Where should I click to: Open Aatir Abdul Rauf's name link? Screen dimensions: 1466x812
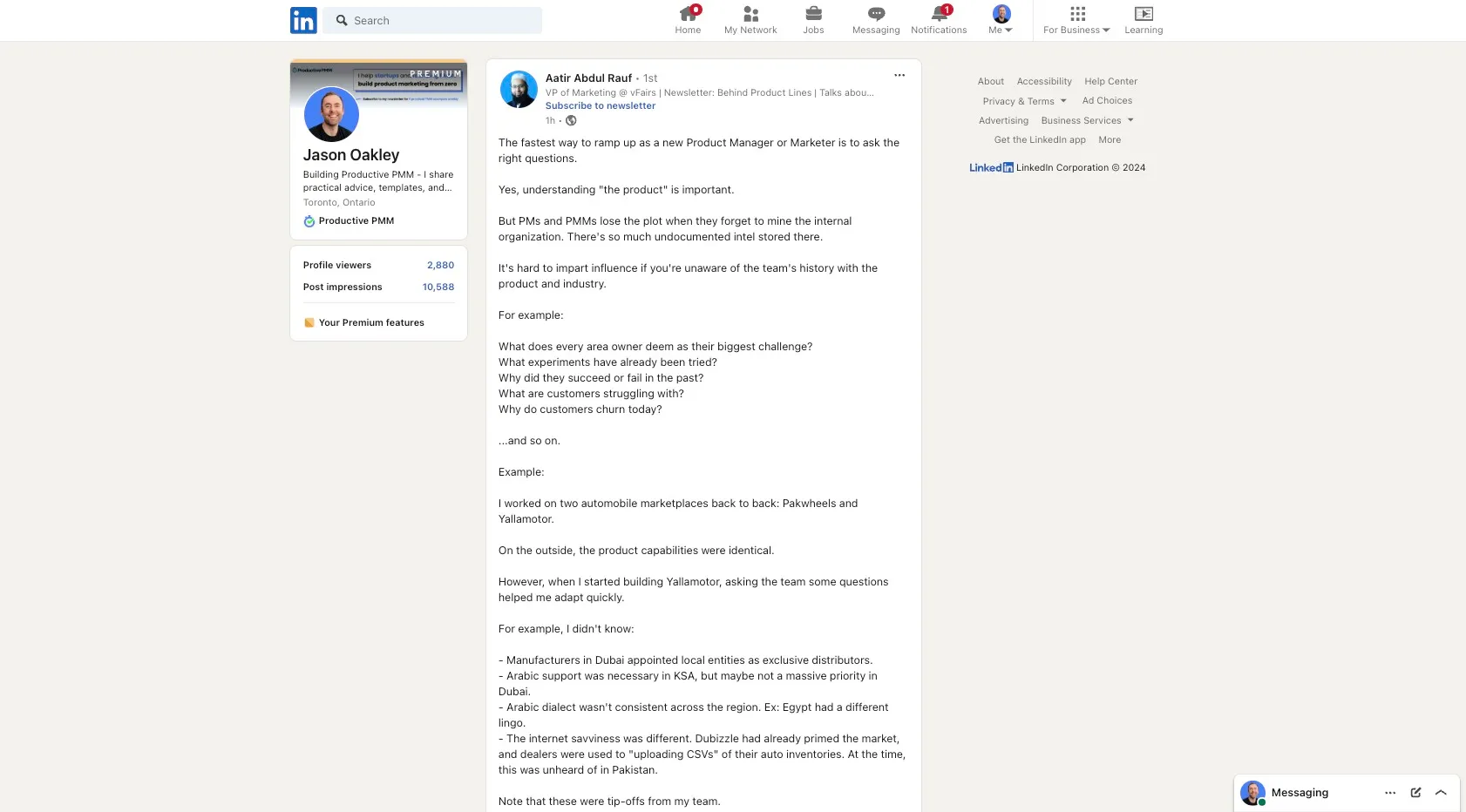588,78
